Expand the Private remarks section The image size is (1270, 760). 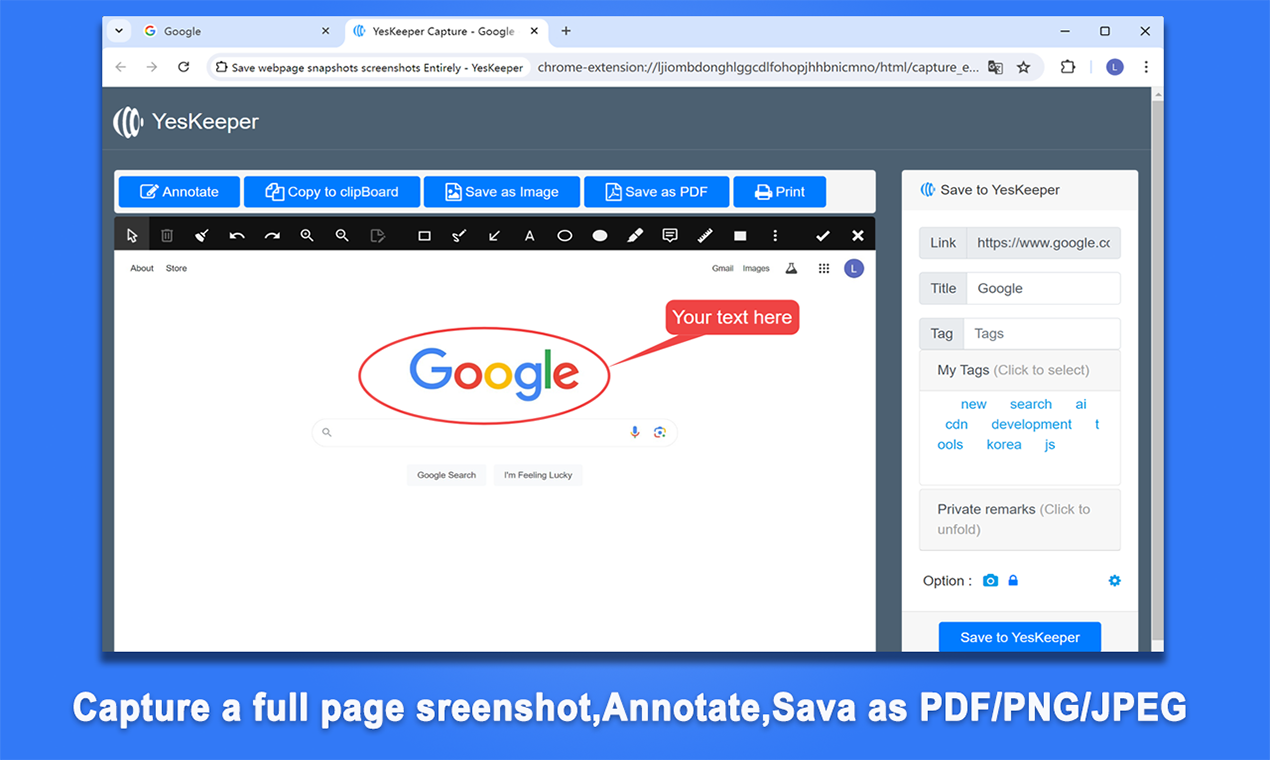1020,519
